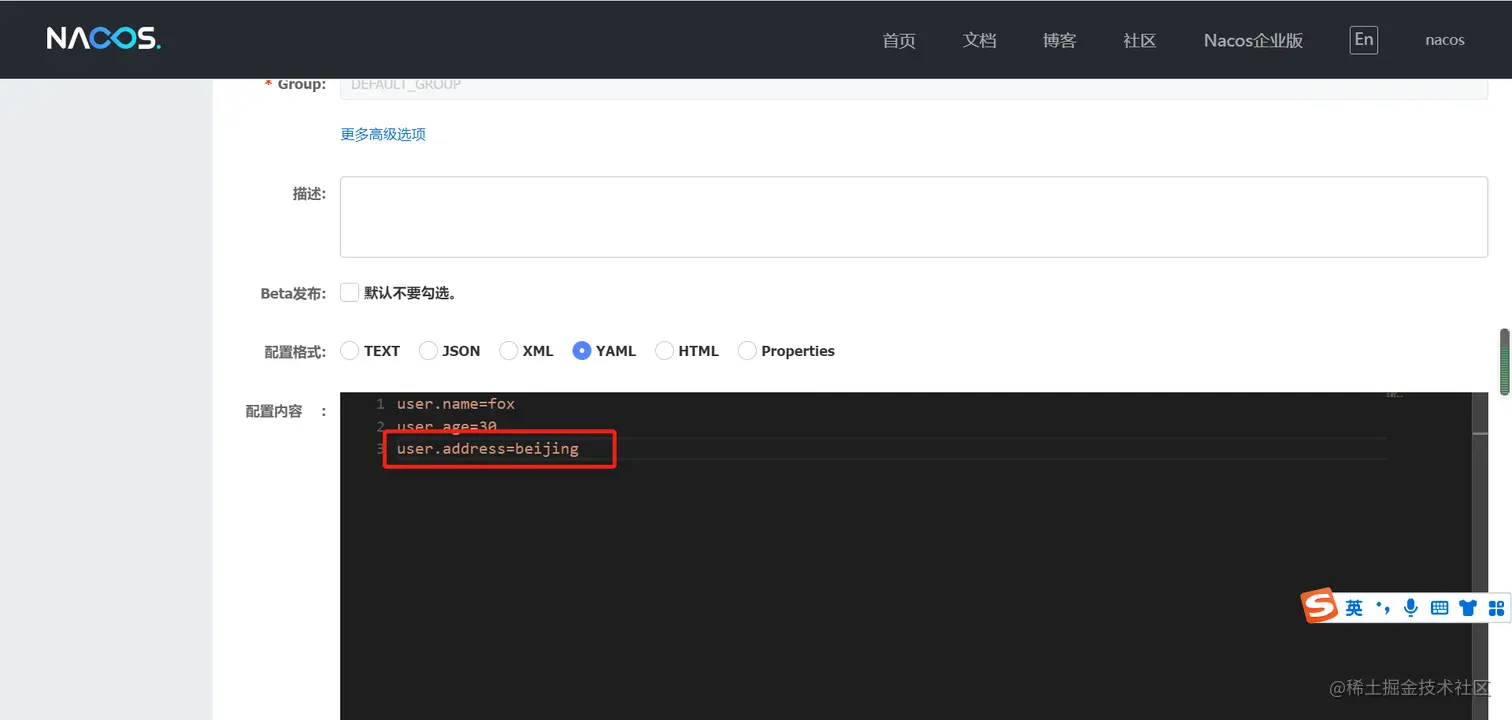The width and height of the screenshot is (1512, 720).
Task: Toggle punctuation mode in the Sogou IME bar
Action: tap(1383, 607)
